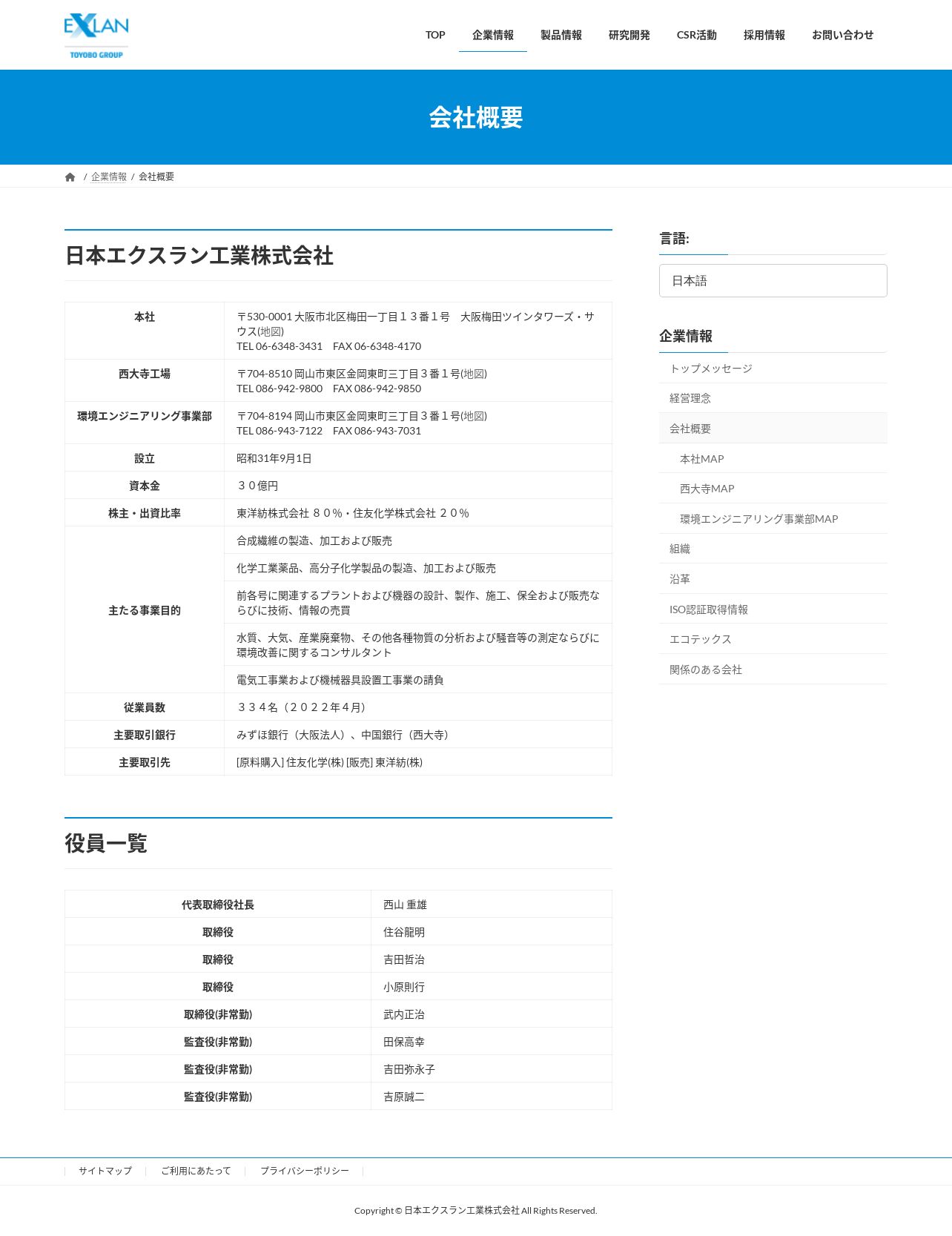Open the 研究開発 navigation menu
Viewport: 952px width, 1236px height.
(x=629, y=35)
